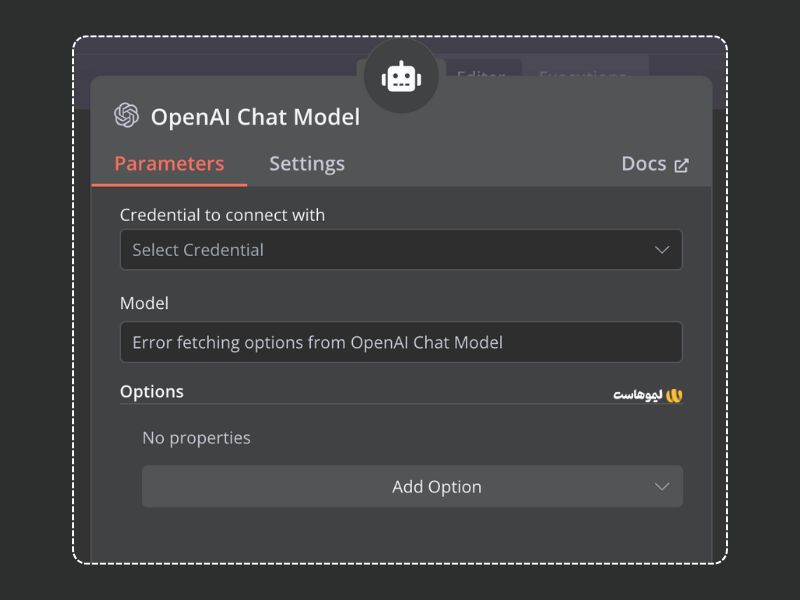800x600 pixels.
Task: Click the Credential to connect with label
Action: click(x=222, y=215)
